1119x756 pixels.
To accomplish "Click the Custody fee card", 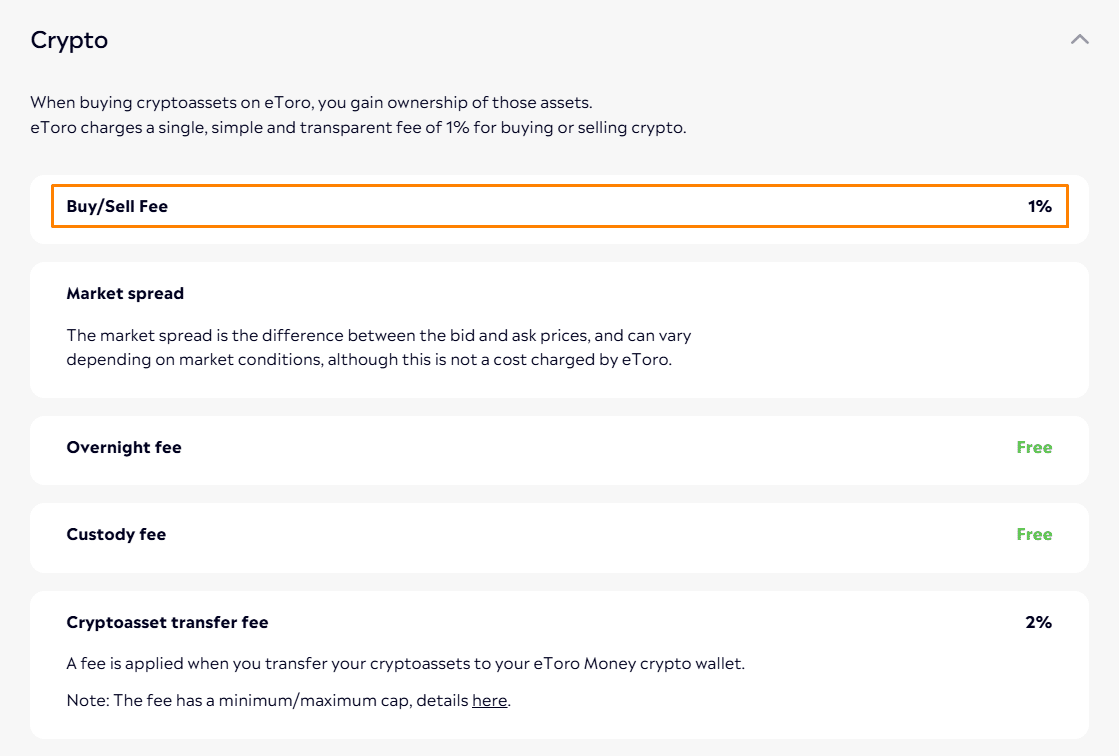I will click(x=560, y=538).
